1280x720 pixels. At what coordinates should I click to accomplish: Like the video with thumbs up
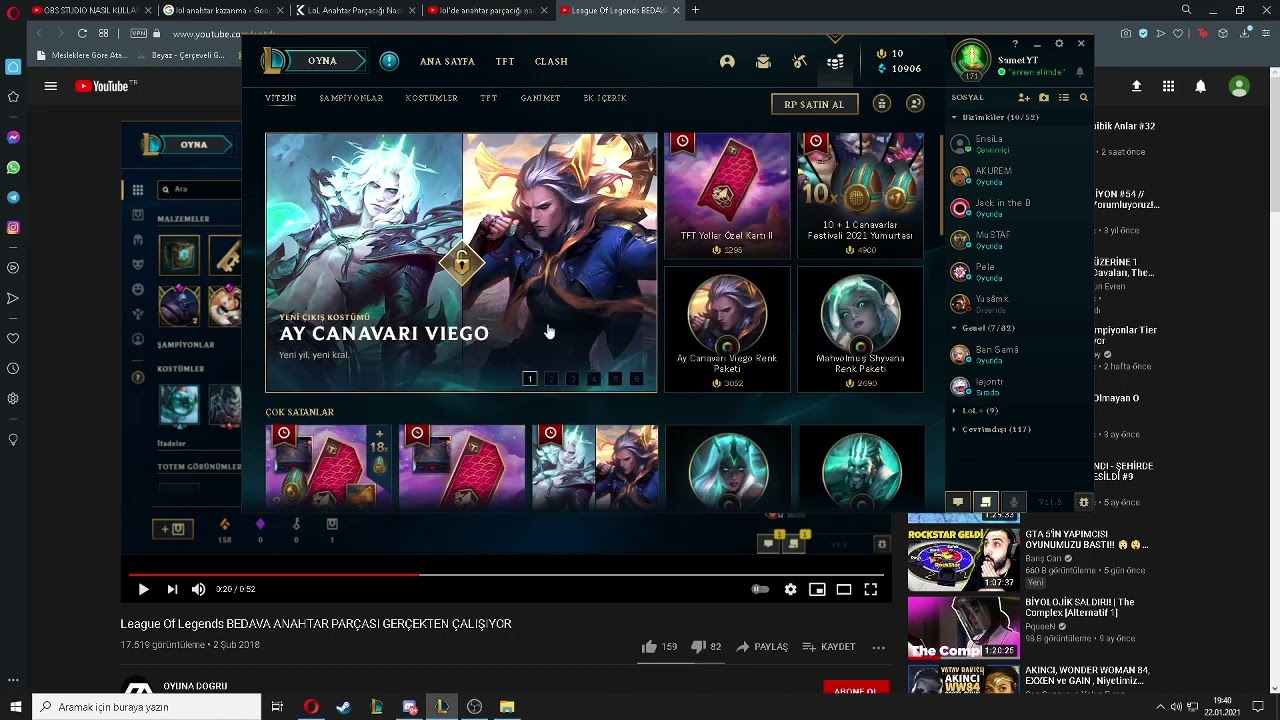(x=649, y=647)
